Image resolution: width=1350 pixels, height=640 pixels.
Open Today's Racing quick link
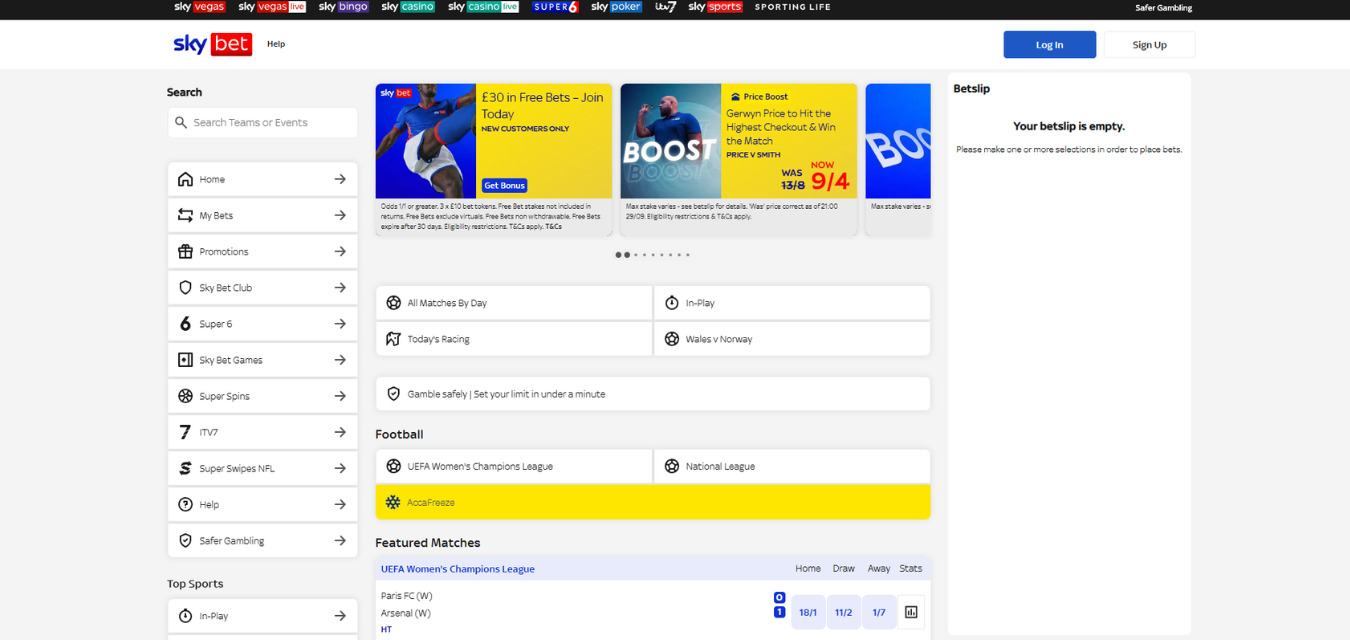(514, 339)
